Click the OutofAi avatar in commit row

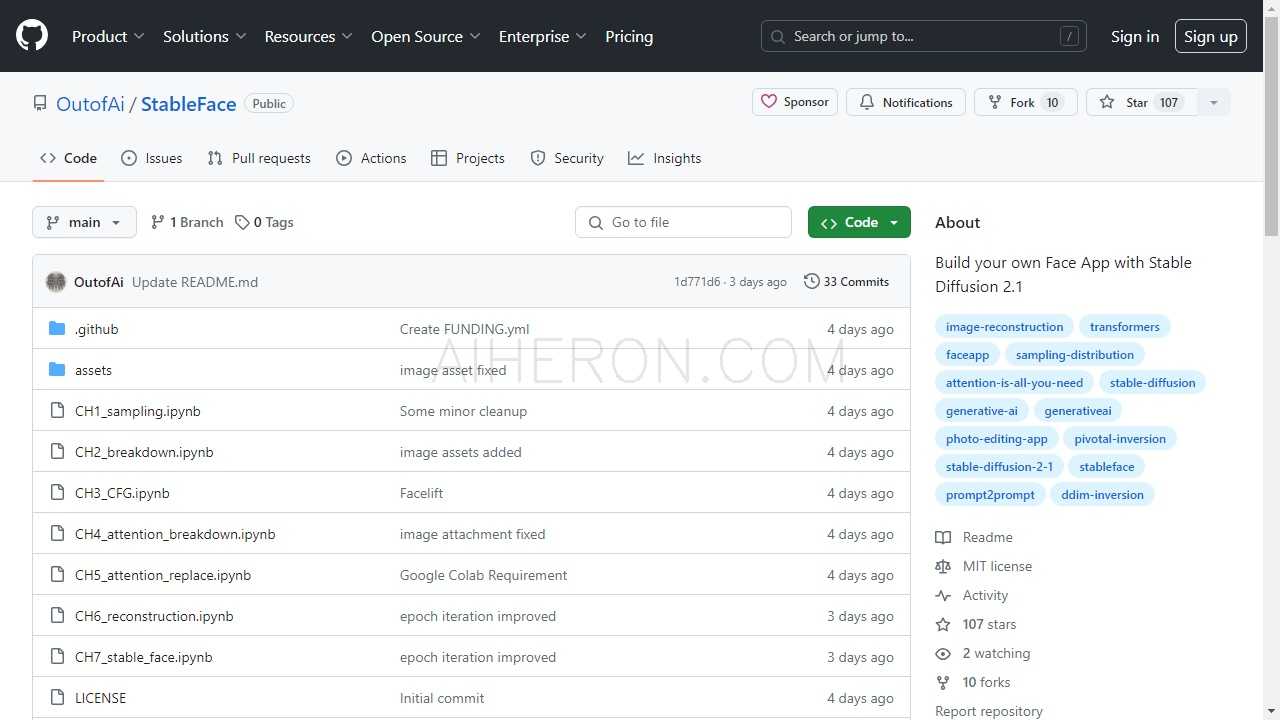coord(56,282)
